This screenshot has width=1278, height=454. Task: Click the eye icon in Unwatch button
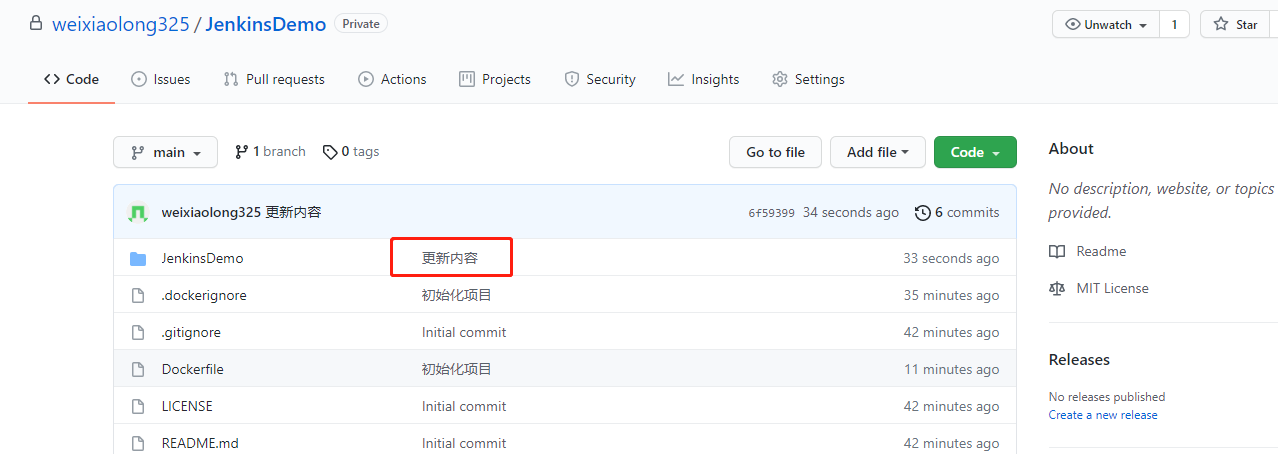[x=1073, y=24]
